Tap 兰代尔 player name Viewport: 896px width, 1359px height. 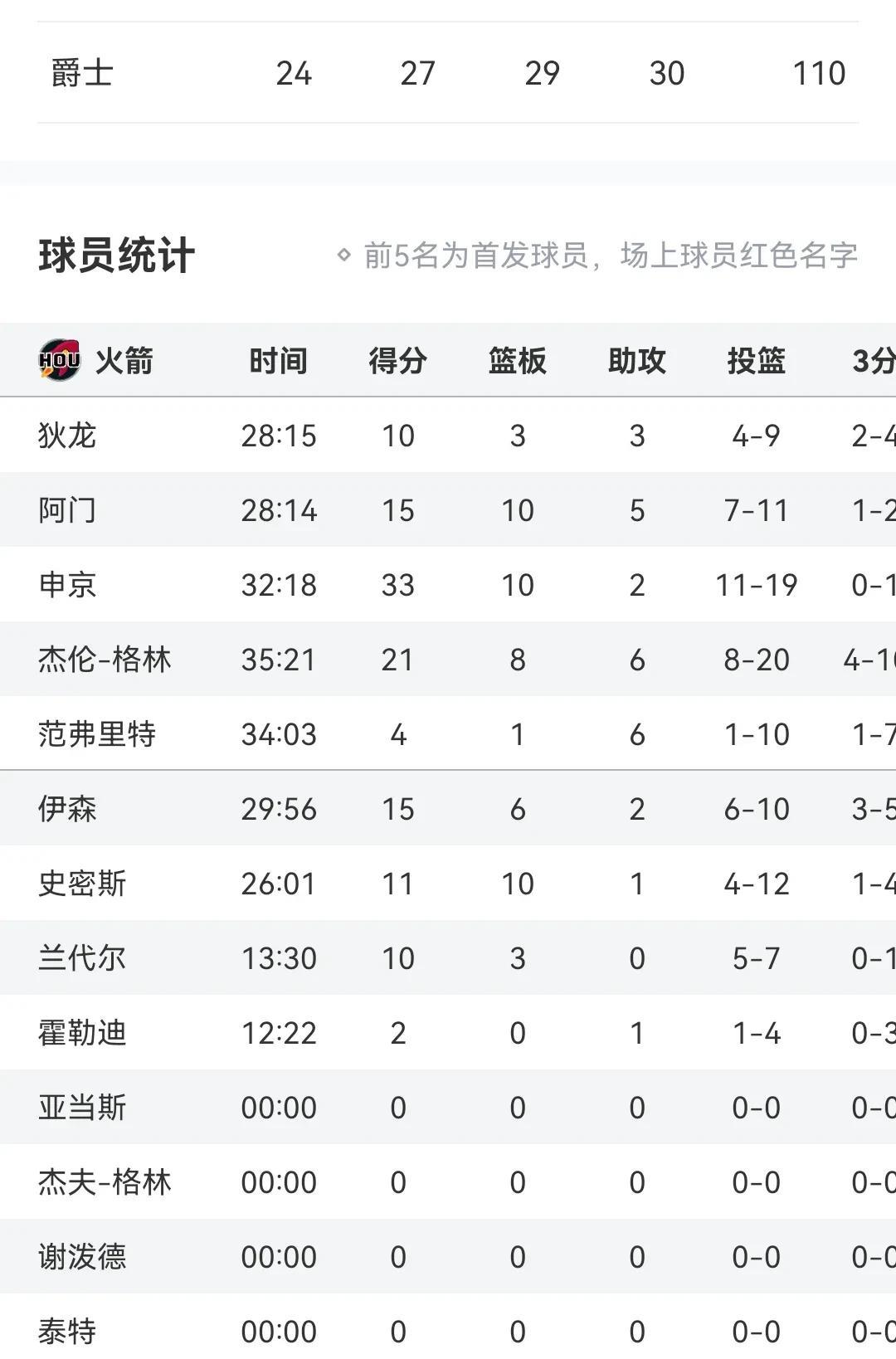point(82,958)
